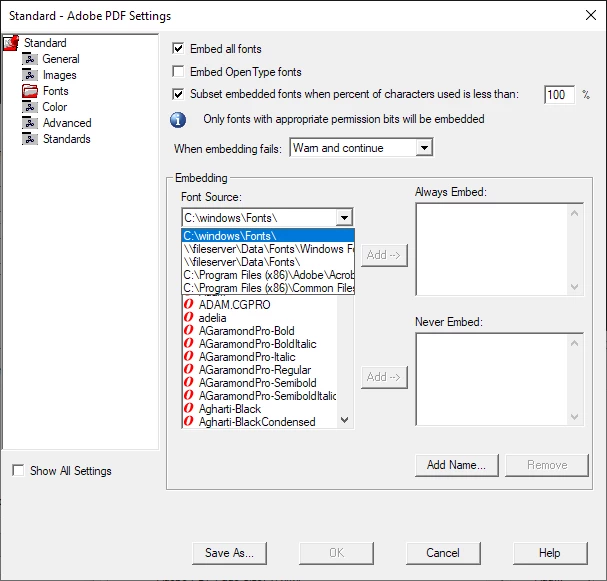Choose the Adobe Acrobat Program Files font source
The height and width of the screenshot is (581, 607).
(x=268, y=275)
